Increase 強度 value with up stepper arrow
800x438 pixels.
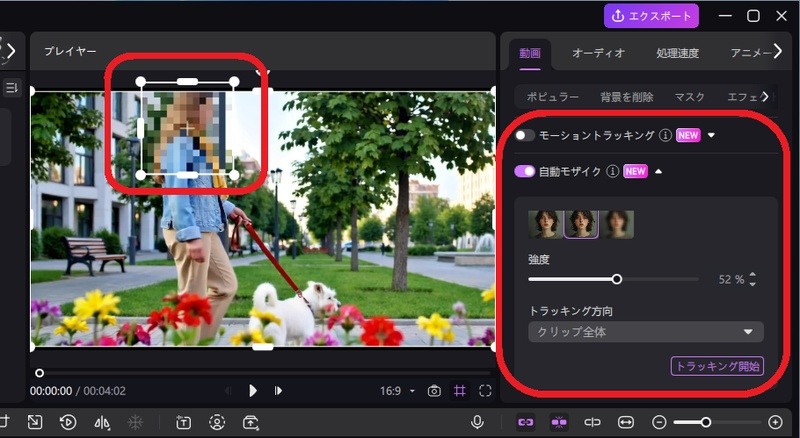point(753,275)
